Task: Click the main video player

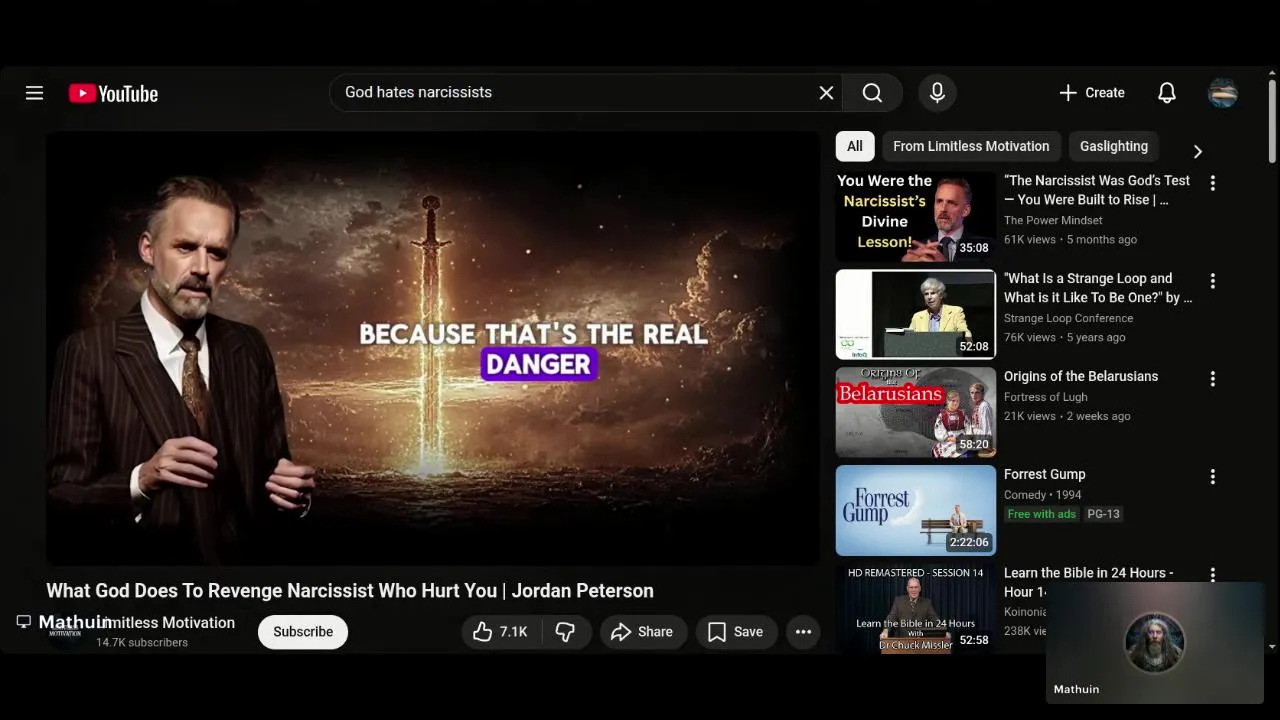Action: point(433,348)
